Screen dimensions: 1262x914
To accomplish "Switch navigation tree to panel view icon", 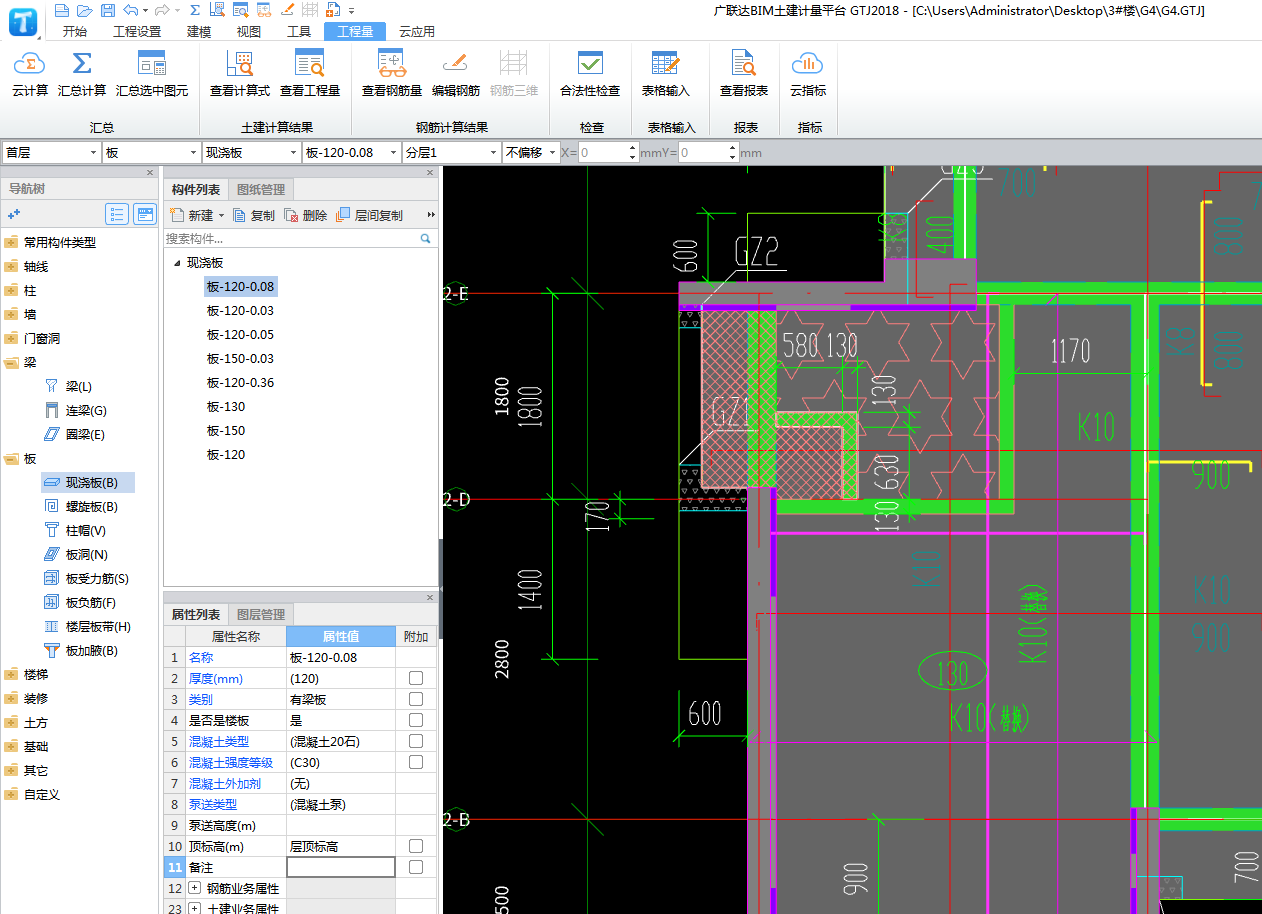I will [x=146, y=214].
